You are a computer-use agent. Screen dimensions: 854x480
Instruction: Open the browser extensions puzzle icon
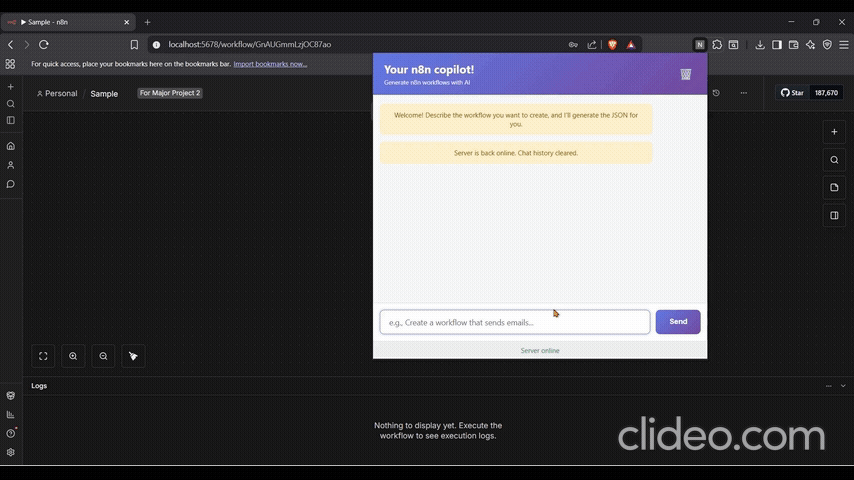[717, 45]
